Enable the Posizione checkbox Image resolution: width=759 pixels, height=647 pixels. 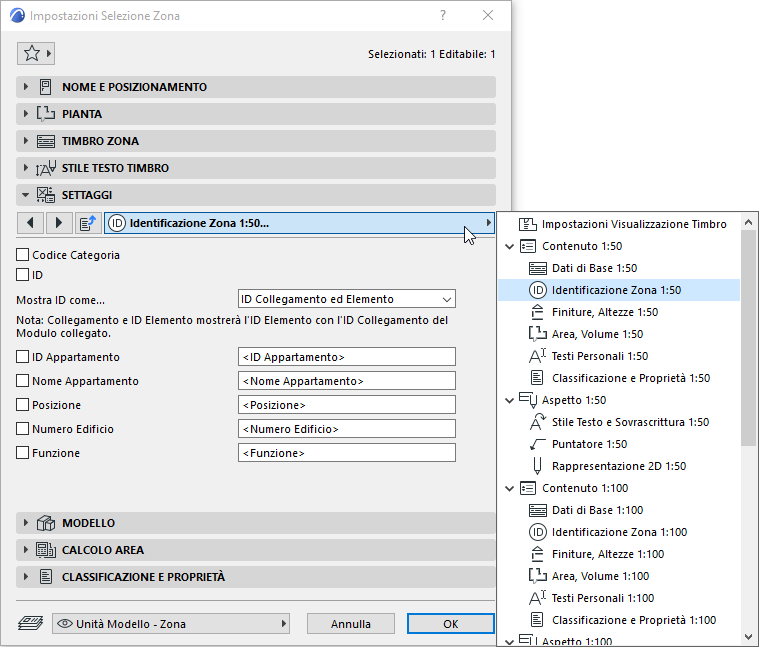point(22,405)
